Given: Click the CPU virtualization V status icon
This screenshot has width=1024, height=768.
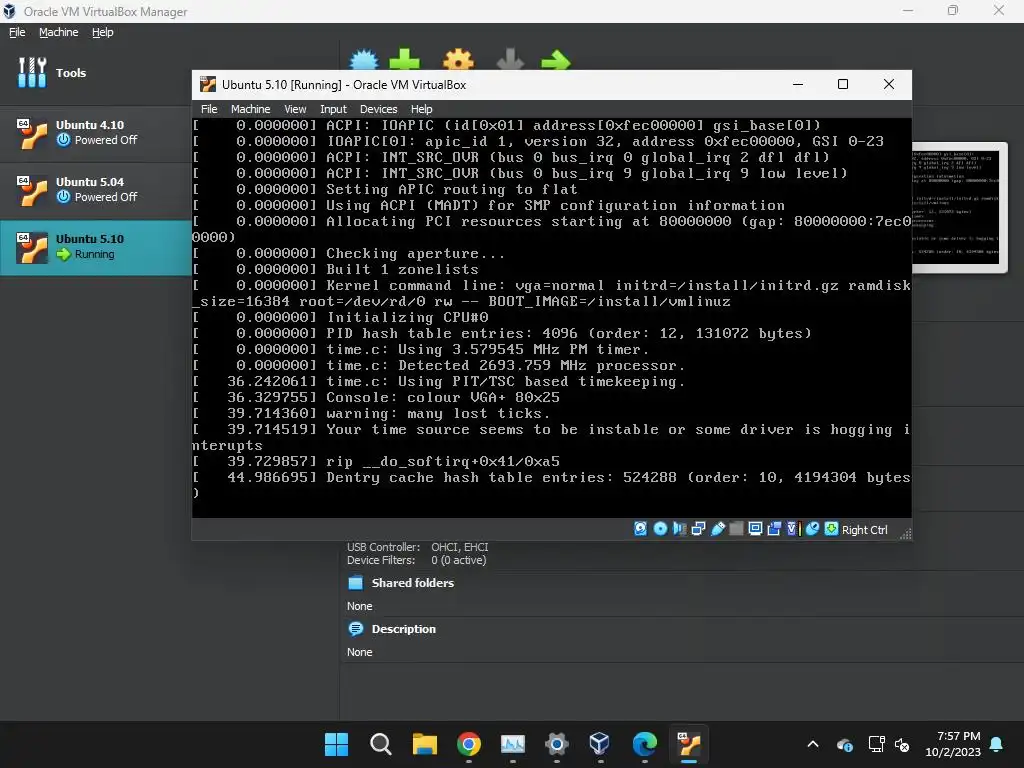Looking at the screenshot, I should pos(793,529).
